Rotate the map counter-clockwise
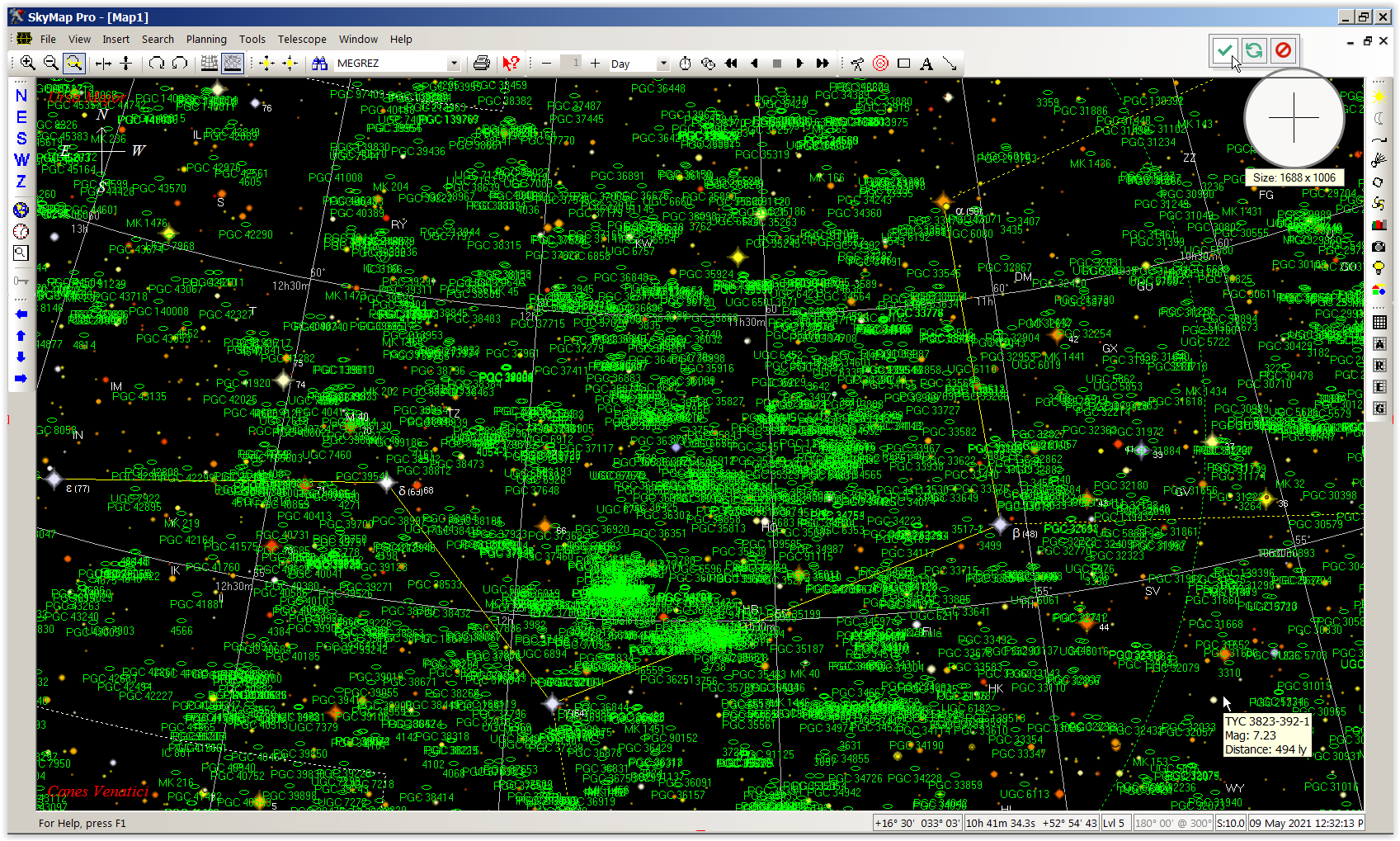 coord(179,64)
